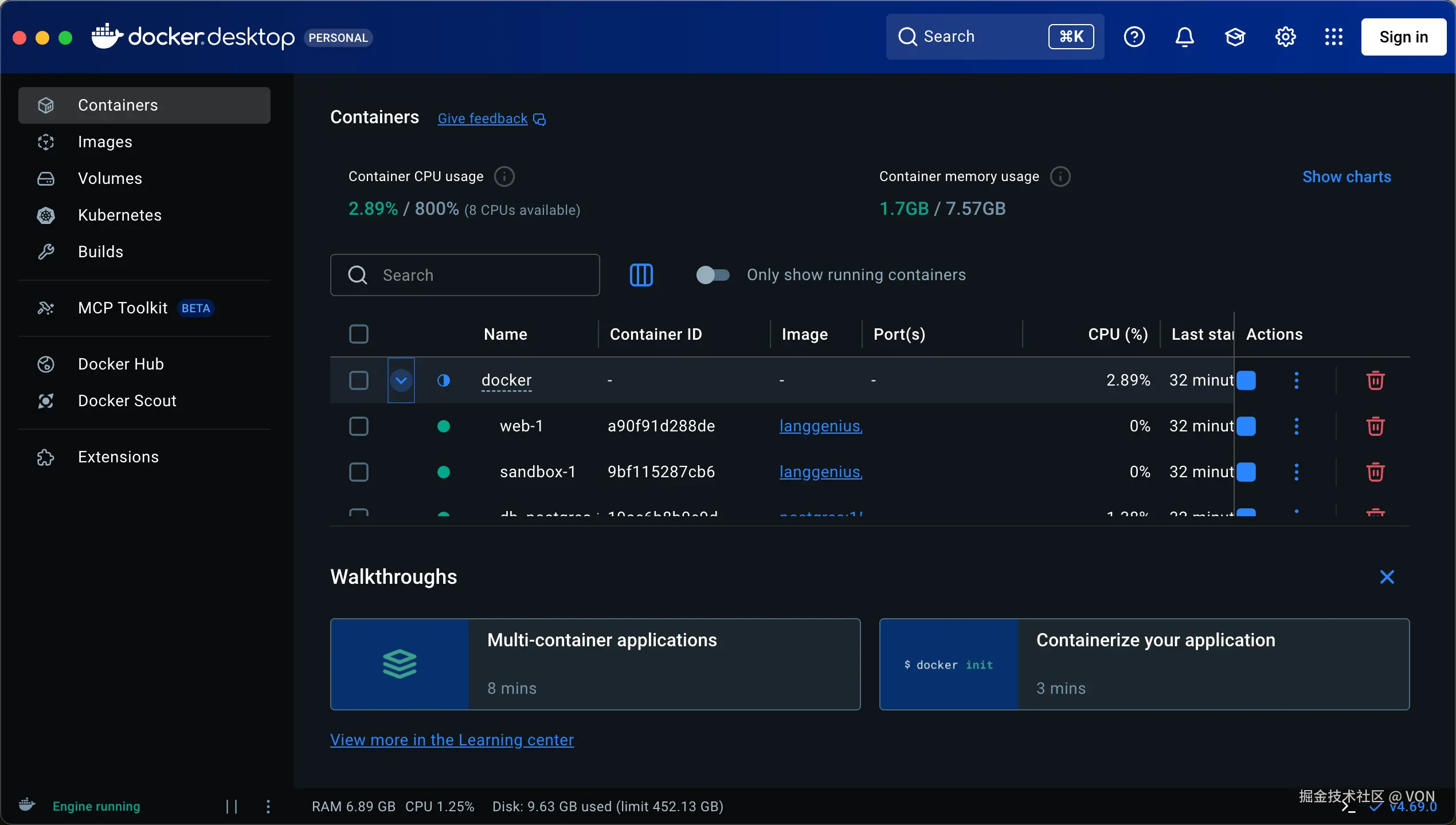1456x825 pixels.
Task: Open the notifications bell
Action: [x=1184, y=36]
